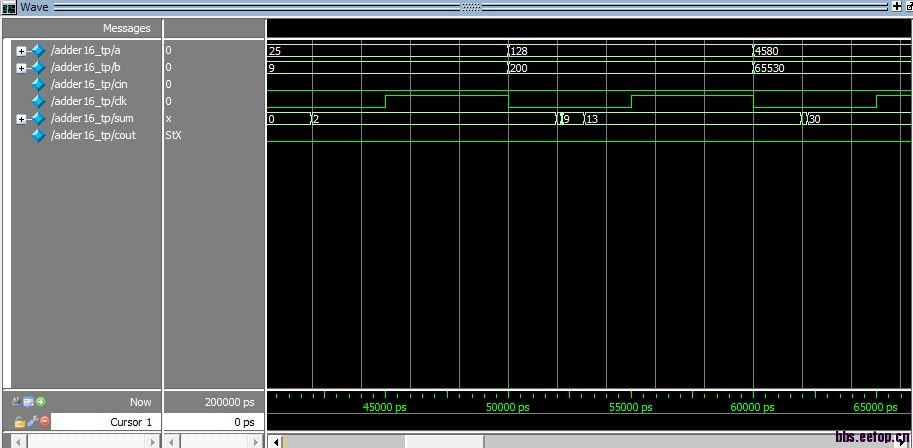Click the waveform horizontal scrollbar thumb
The height and width of the screenshot is (448, 913).
point(444,442)
